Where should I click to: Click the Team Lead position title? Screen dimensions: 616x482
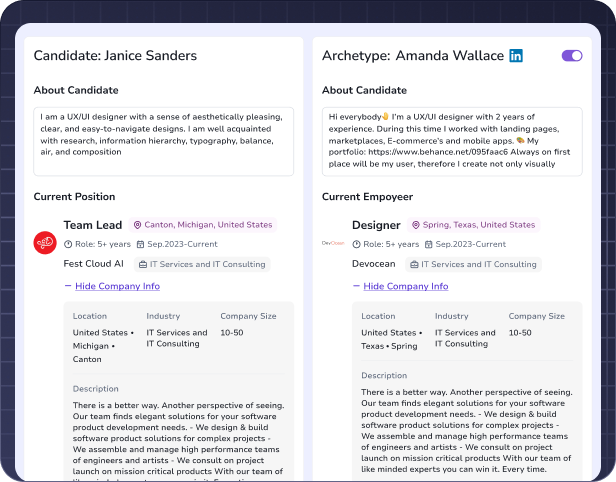93,225
